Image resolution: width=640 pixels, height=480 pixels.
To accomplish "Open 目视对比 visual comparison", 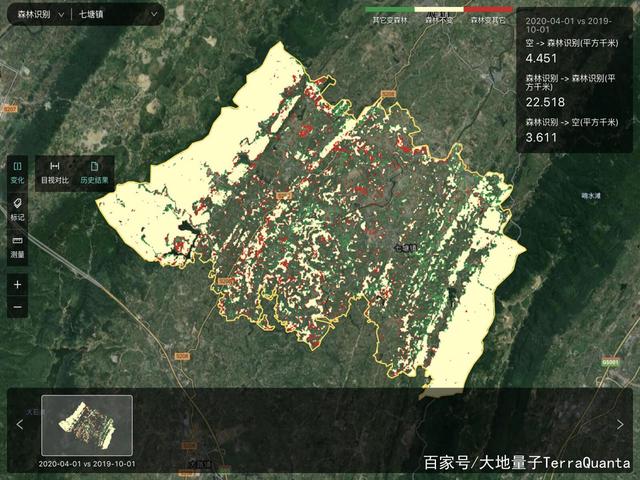I will [x=55, y=173].
